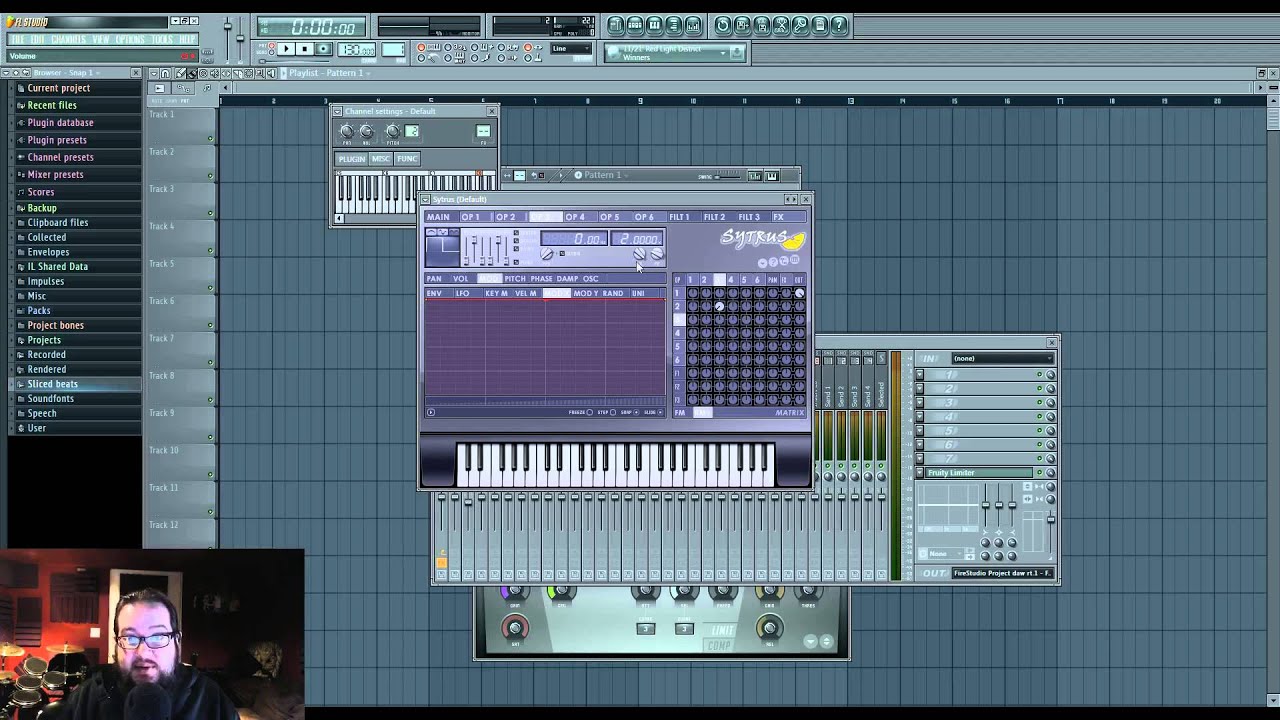
Task: Adjust the swing slider in step sequencer
Action: point(728,177)
